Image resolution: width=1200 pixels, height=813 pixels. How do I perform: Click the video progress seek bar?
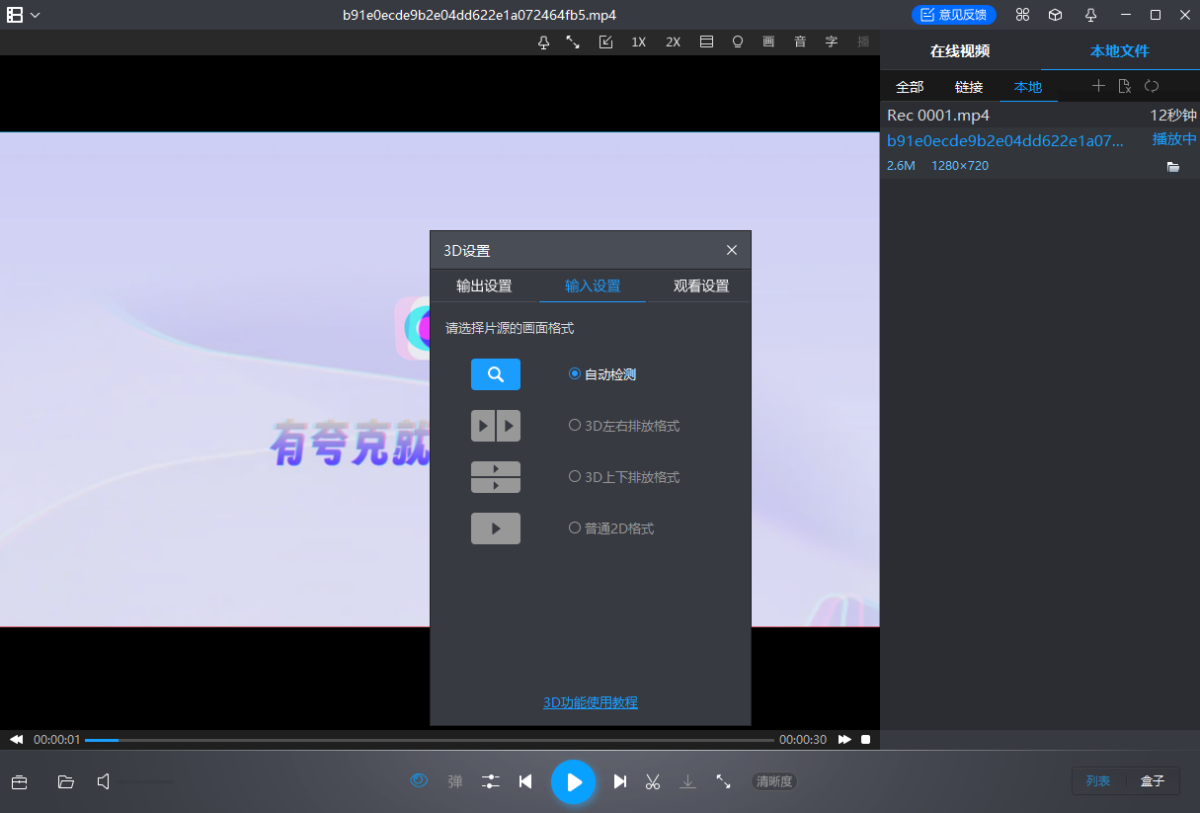430,740
